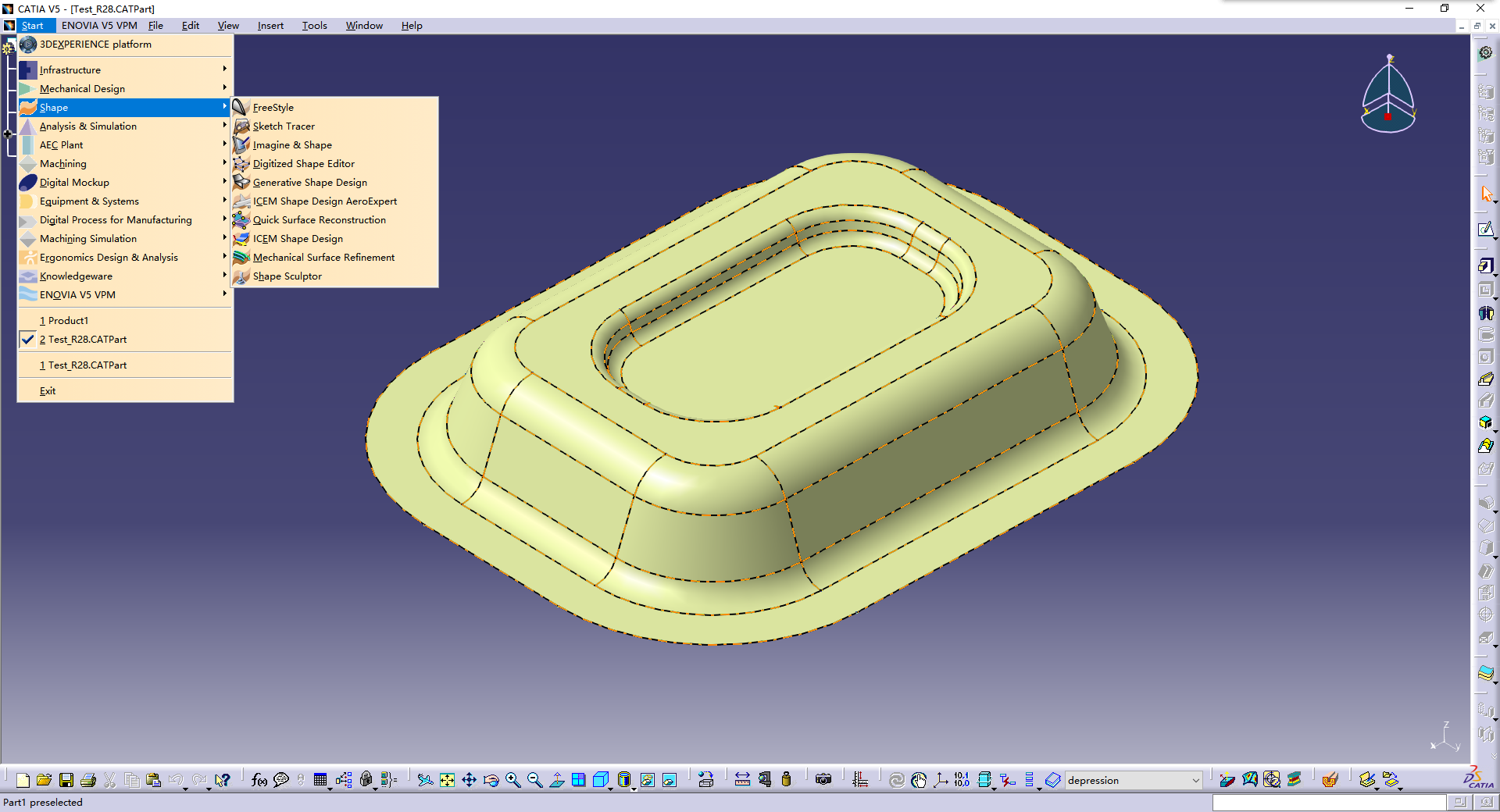
Task: Expand the AEC Plant submenu
Action: [125, 145]
